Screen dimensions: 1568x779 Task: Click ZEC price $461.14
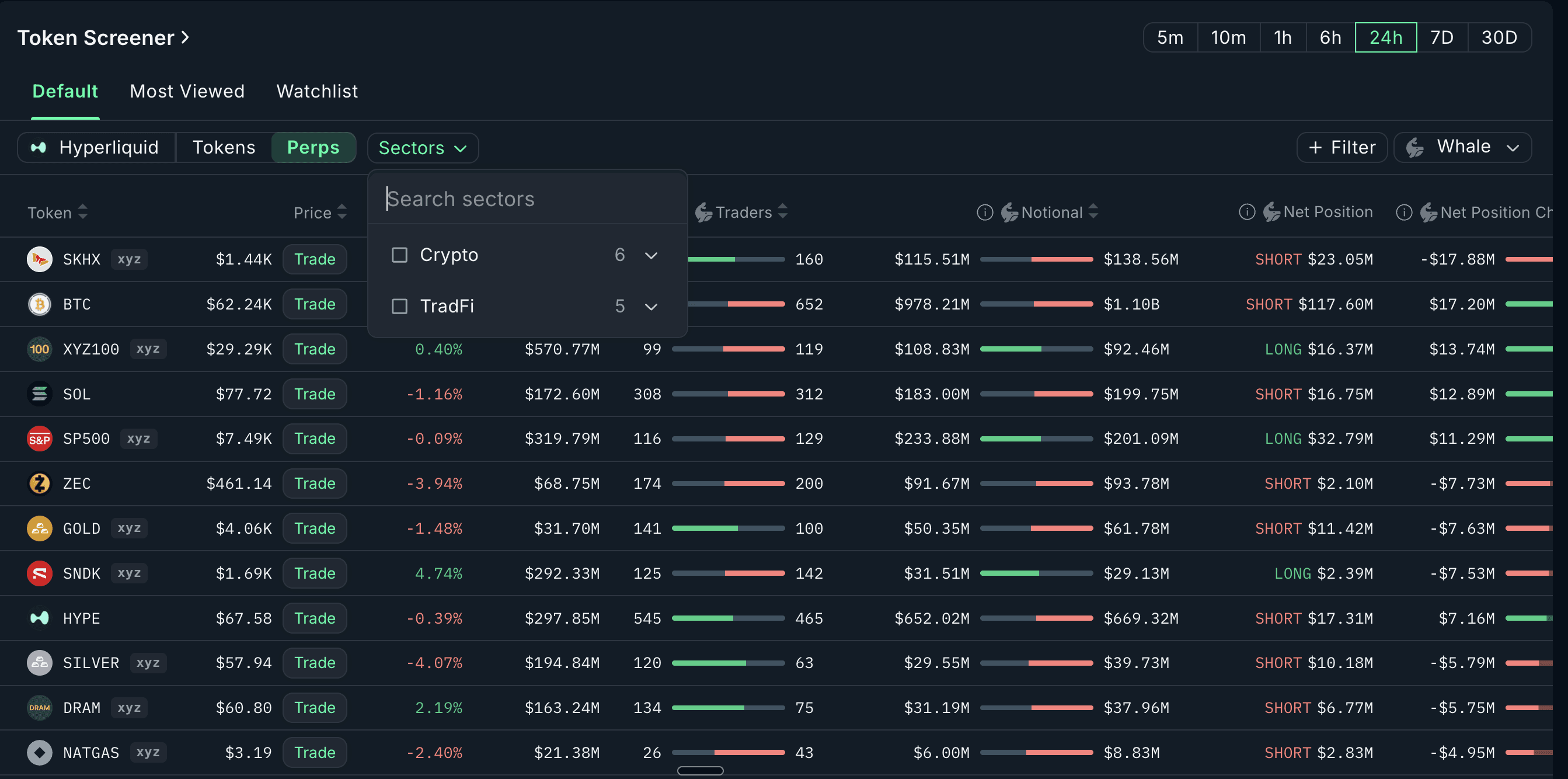pyautogui.click(x=239, y=484)
